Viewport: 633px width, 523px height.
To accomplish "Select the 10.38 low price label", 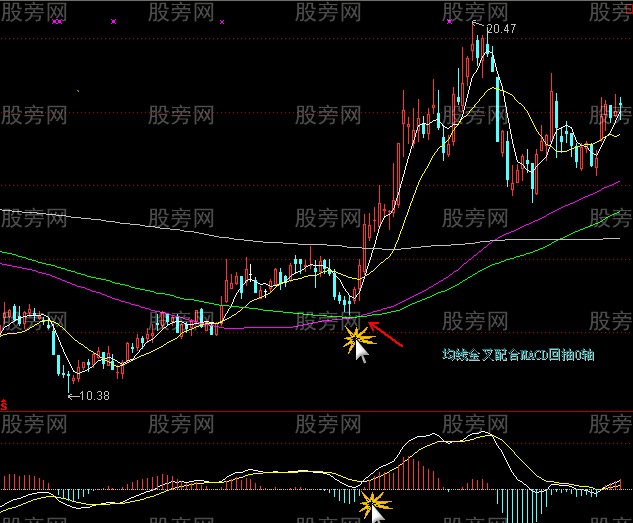I will point(90,395).
